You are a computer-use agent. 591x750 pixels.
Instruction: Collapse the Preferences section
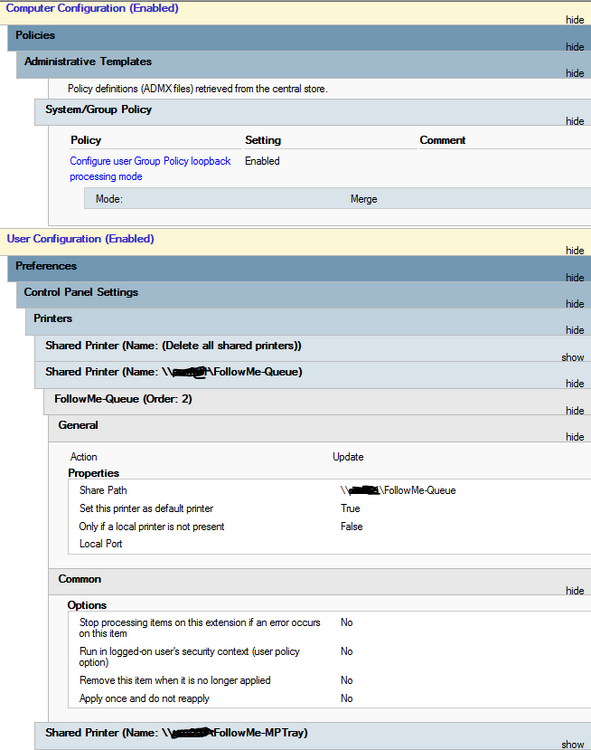click(x=575, y=278)
